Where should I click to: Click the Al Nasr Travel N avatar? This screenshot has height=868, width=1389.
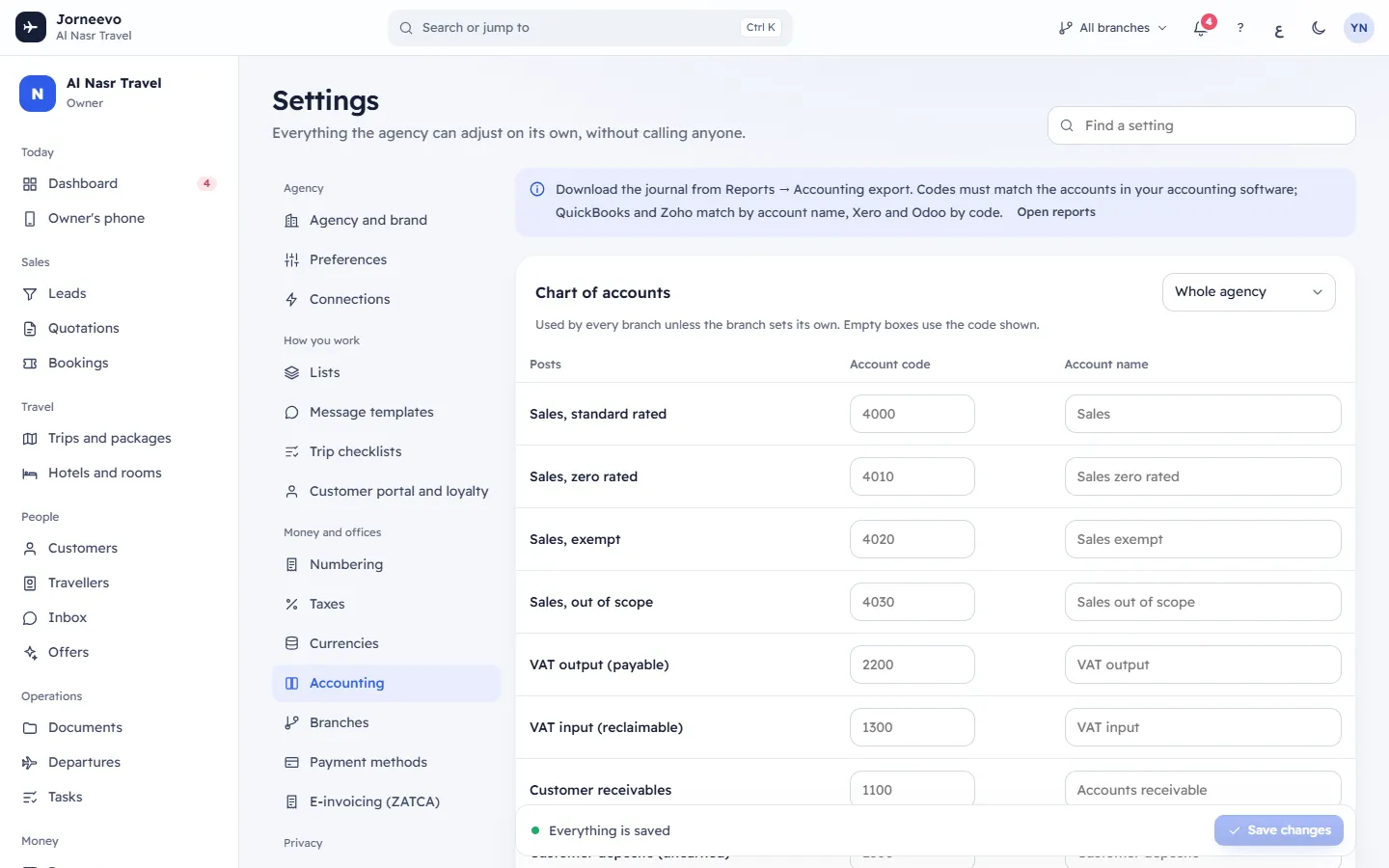click(x=38, y=94)
